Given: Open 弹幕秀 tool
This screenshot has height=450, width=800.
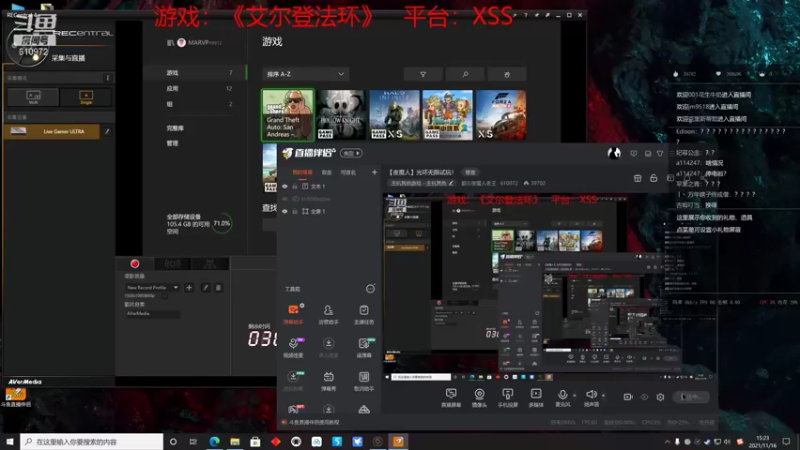Looking at the screenshot, I should (329, 381).
